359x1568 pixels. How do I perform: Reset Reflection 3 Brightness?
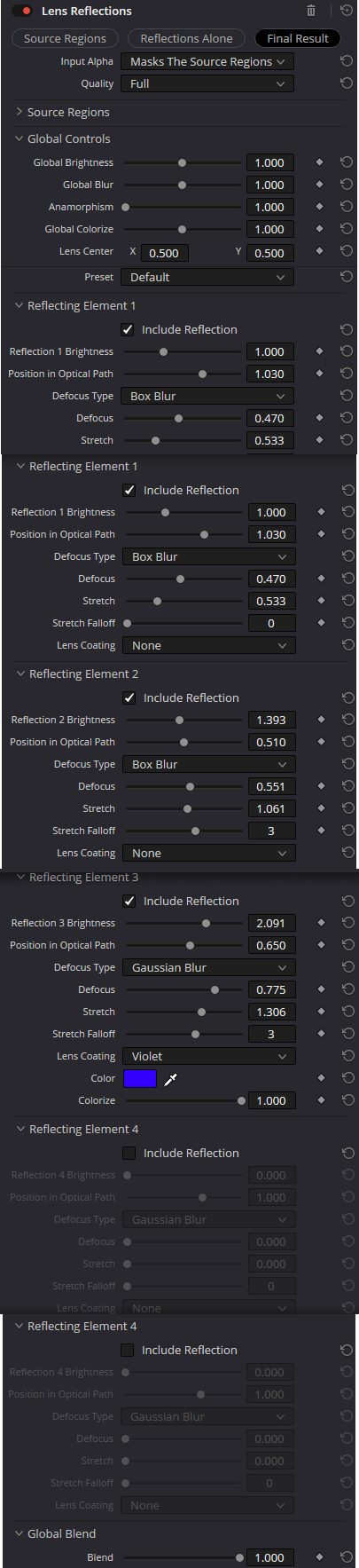tap(347, 923)
